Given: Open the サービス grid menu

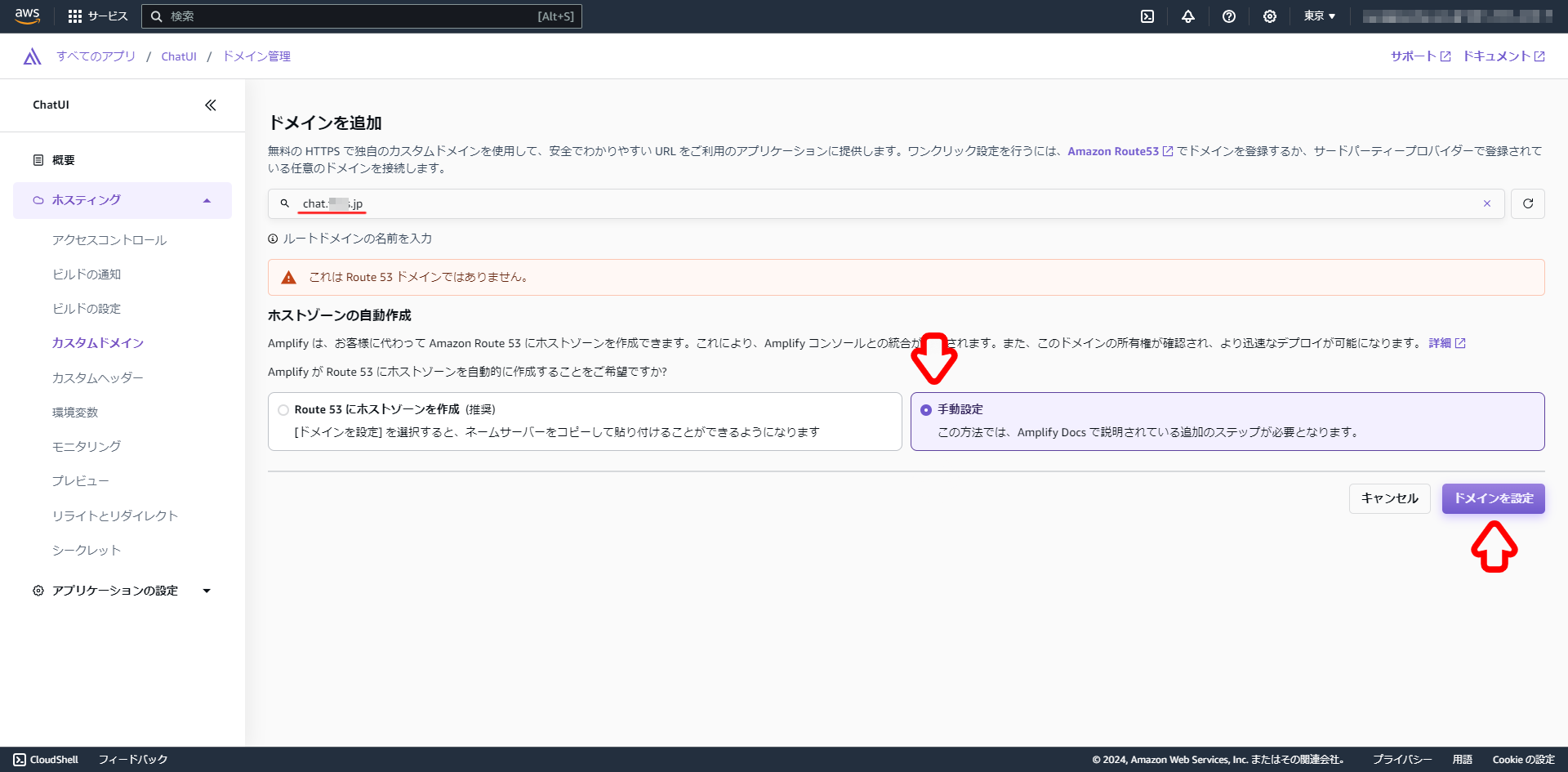Looking at the screenshot, I should tap(98, 16).
